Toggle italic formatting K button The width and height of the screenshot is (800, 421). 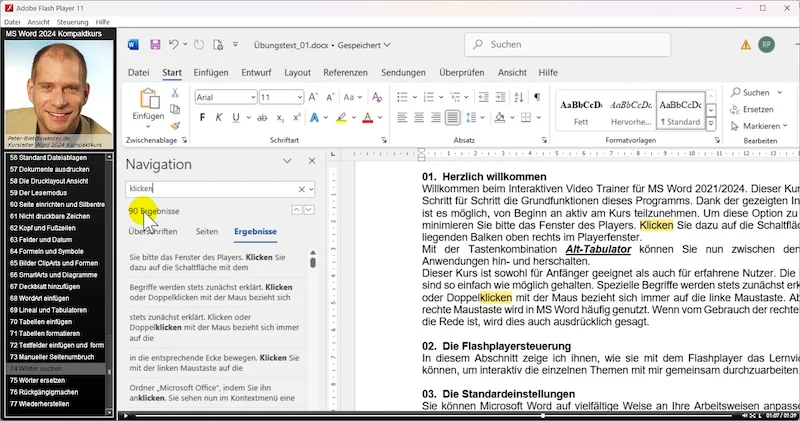coord(219,118)
